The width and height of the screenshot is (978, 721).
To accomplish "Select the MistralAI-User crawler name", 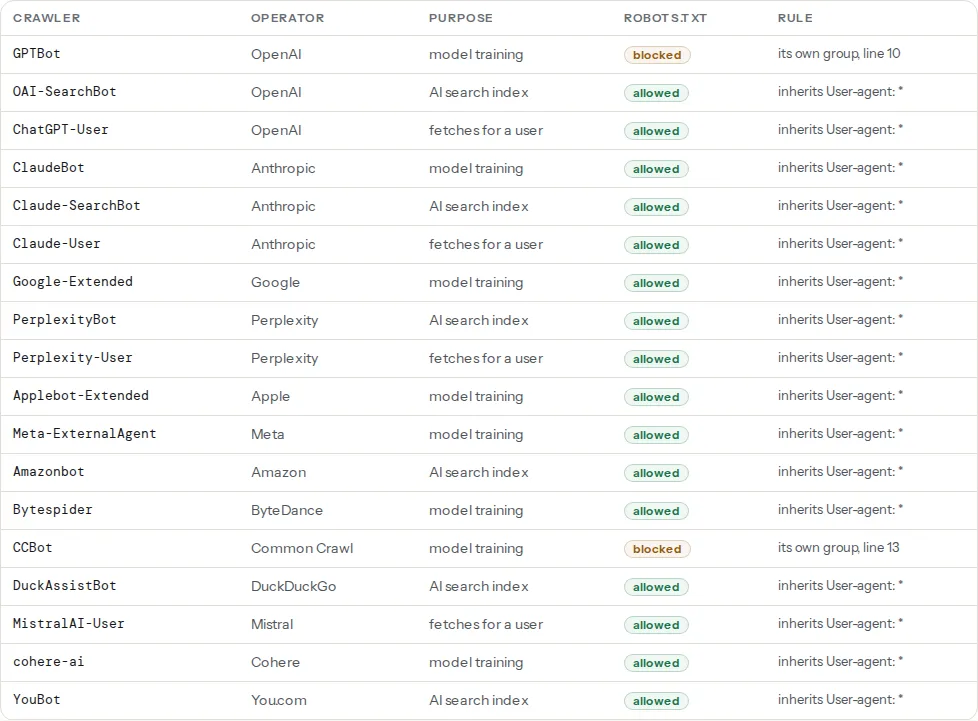I will tap(69, 624).
